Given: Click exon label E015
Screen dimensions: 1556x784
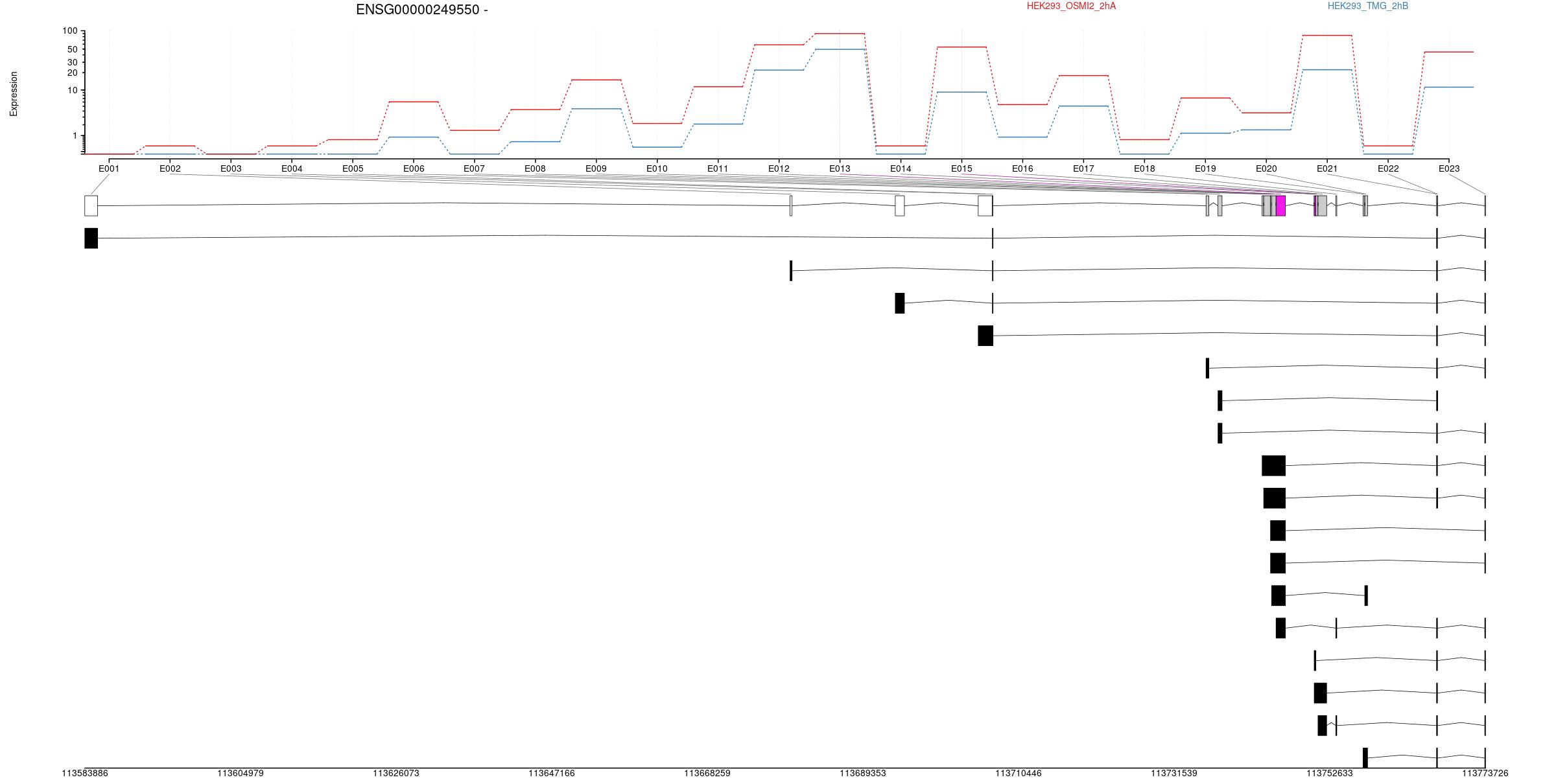Looking at the screenshot, I should [x=961, y=168].
